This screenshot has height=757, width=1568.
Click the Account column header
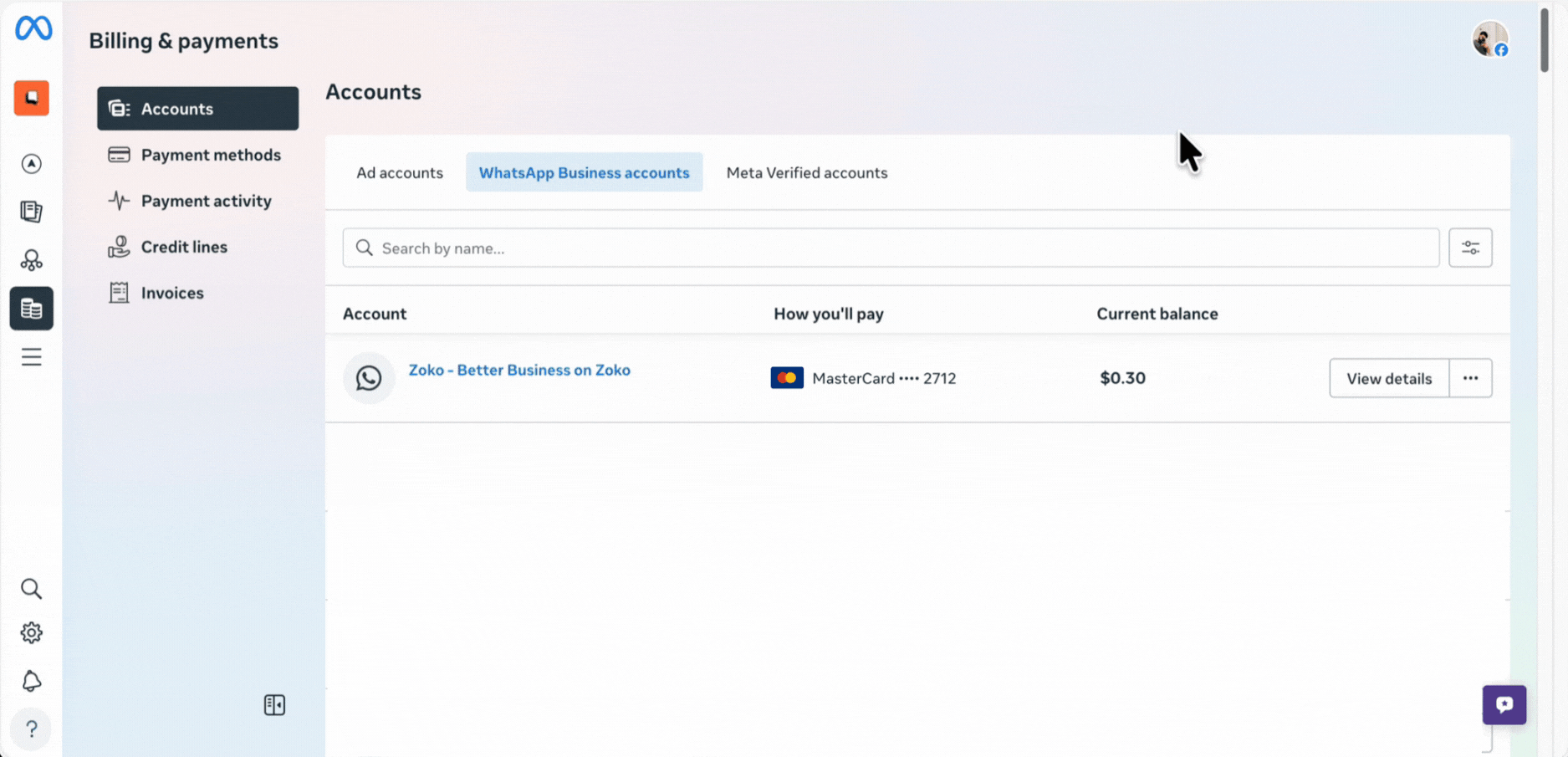coord(375,314)
